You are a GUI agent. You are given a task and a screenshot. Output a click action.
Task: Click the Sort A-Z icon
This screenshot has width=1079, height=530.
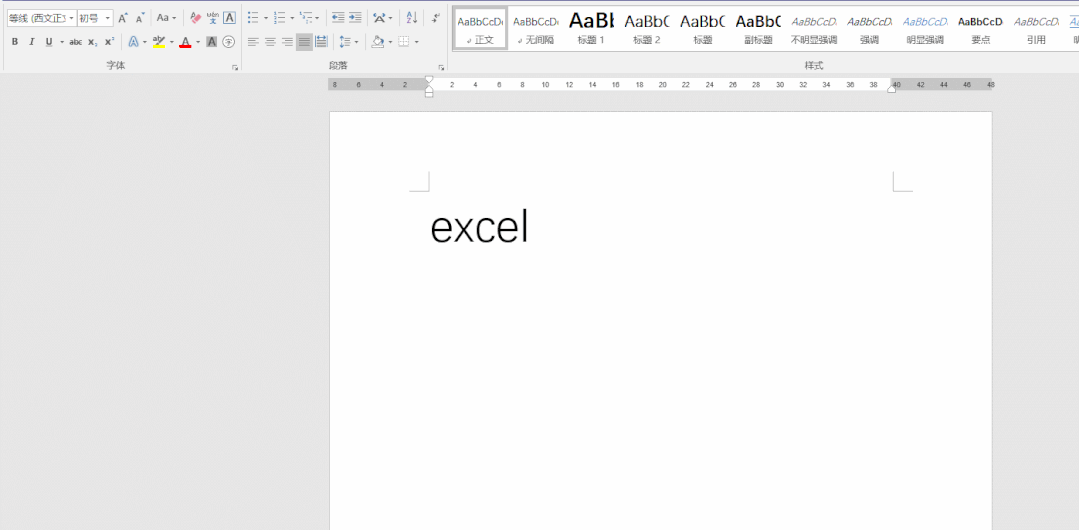[x=412, y=18]
